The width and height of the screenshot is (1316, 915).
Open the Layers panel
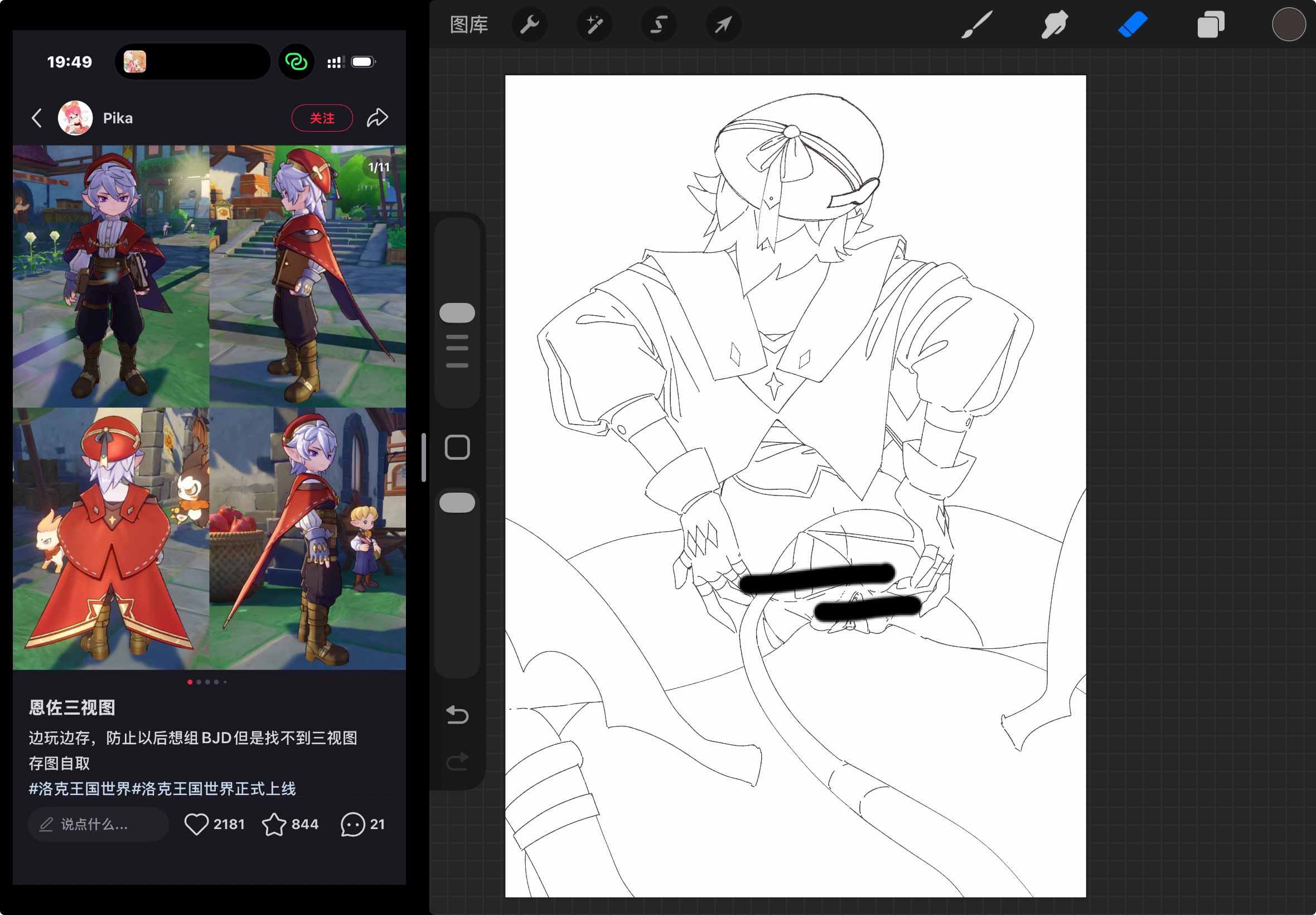pyautogui.click(x=1211, y=25)
